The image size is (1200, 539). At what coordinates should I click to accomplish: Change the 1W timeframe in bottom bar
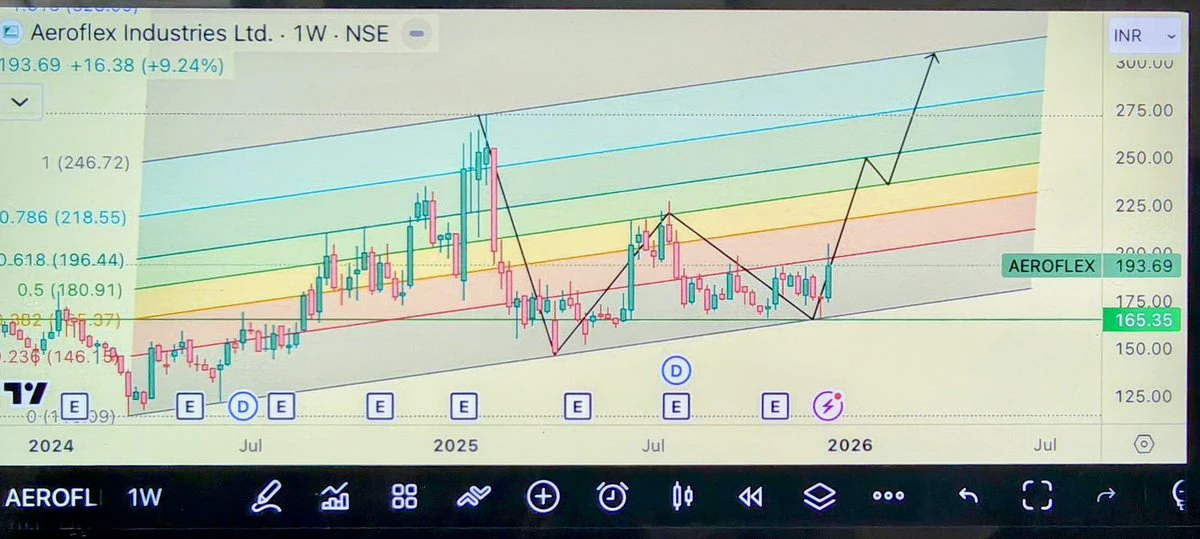pyautogui.click(x=145, y=497)
